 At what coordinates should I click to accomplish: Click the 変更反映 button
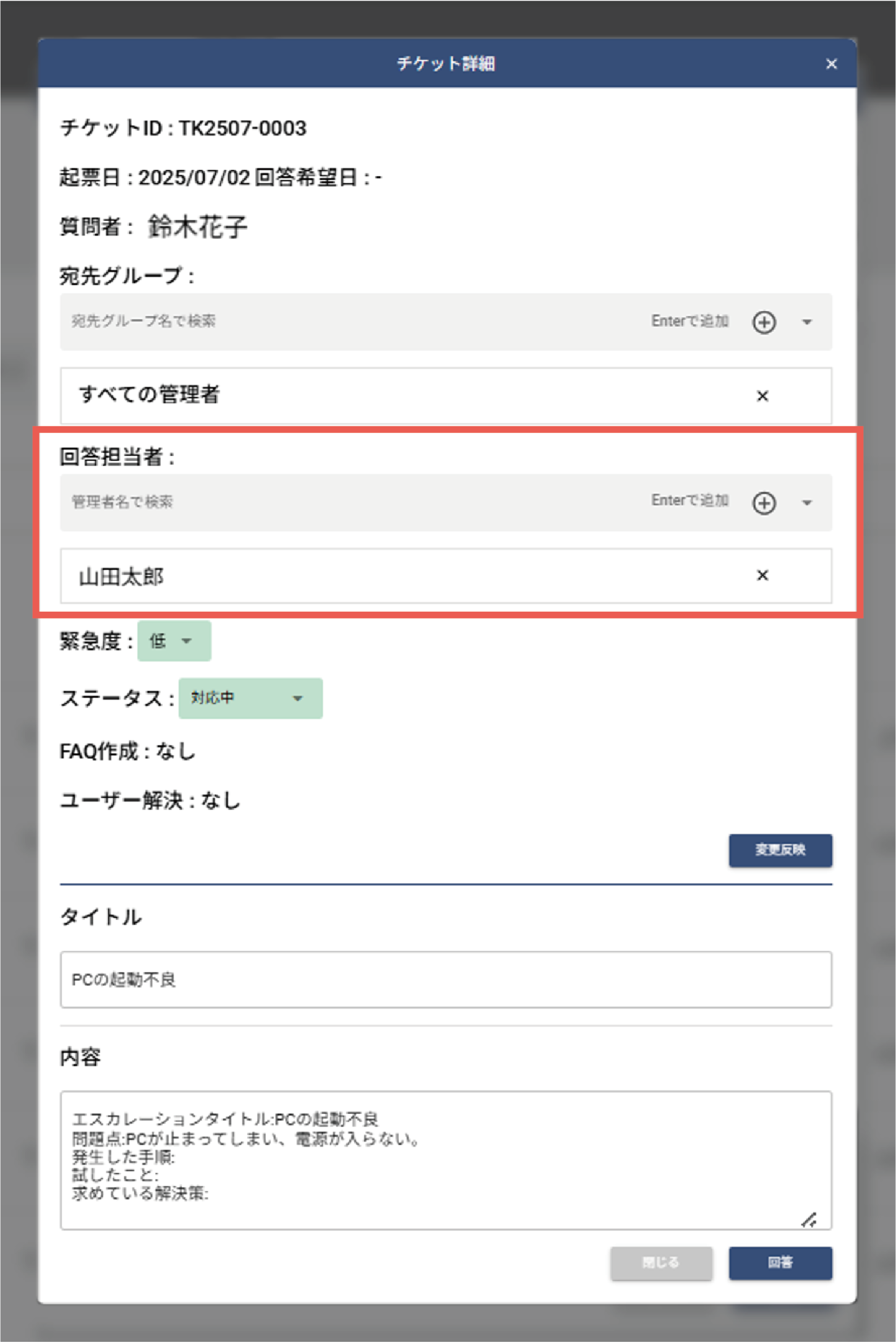click(779, 850)
